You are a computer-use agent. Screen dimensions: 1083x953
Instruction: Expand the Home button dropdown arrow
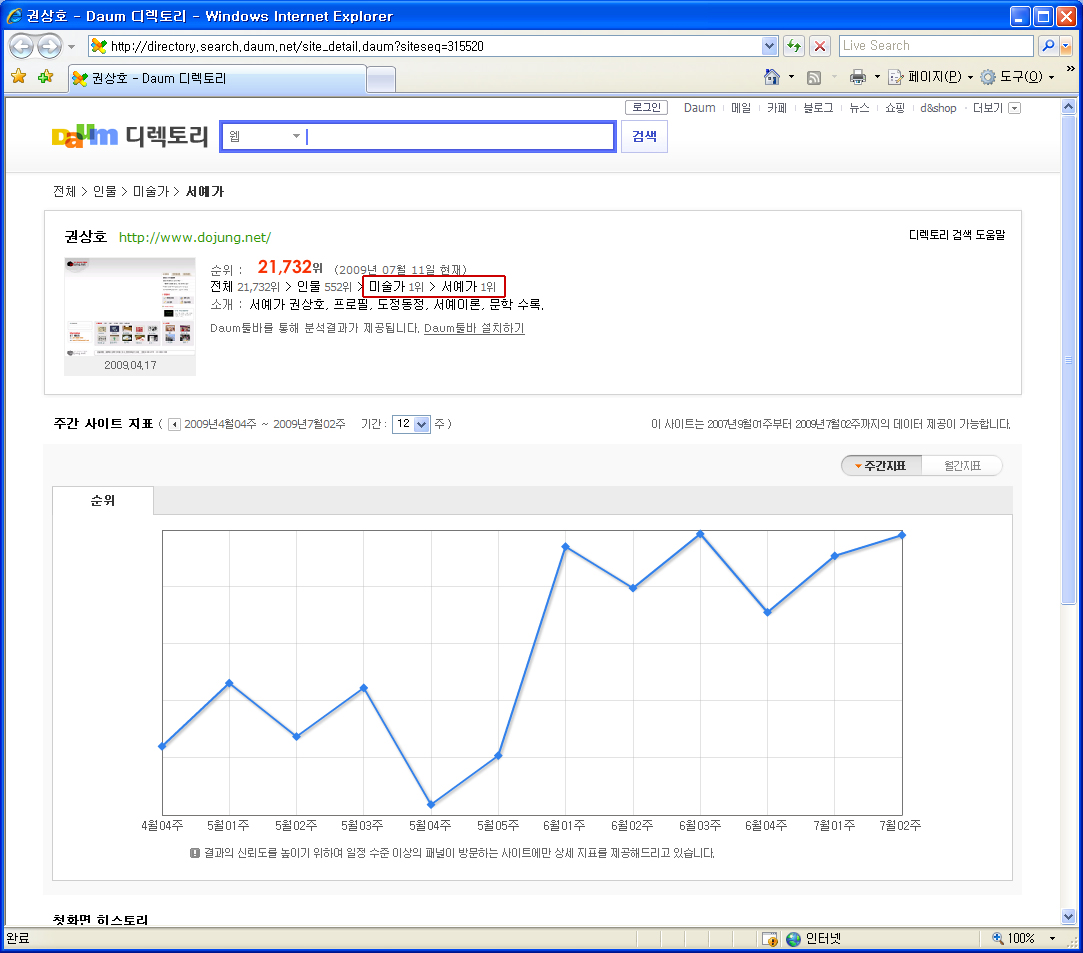[792, 77]
